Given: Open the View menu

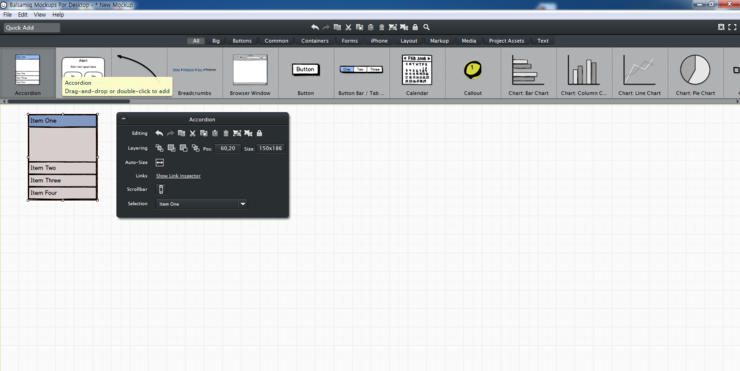Looking at the screenshot, I should point(40,15).
